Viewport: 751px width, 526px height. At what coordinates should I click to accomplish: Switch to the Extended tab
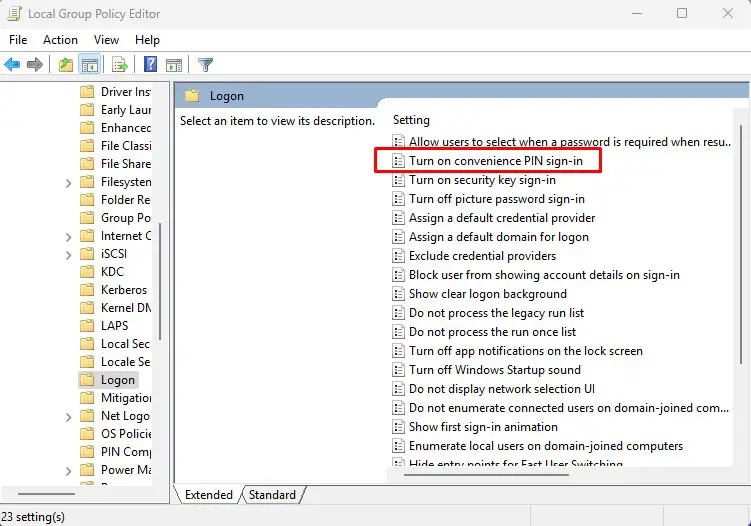click(x=208, y=494)
